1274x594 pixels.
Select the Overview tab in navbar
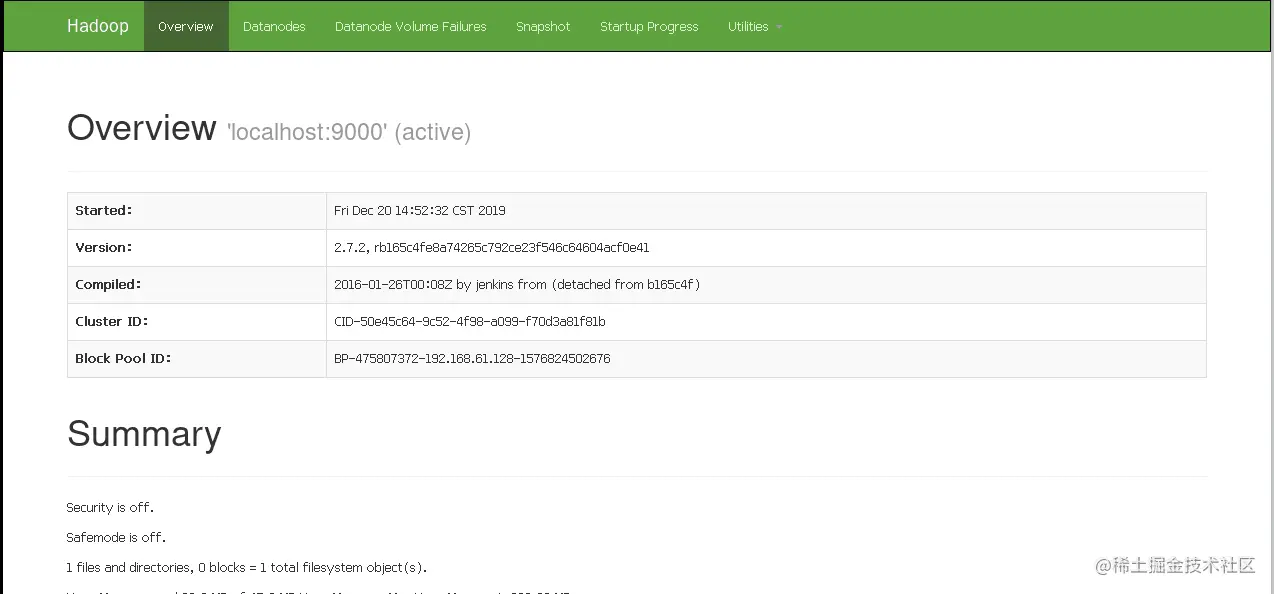[186, 27]
